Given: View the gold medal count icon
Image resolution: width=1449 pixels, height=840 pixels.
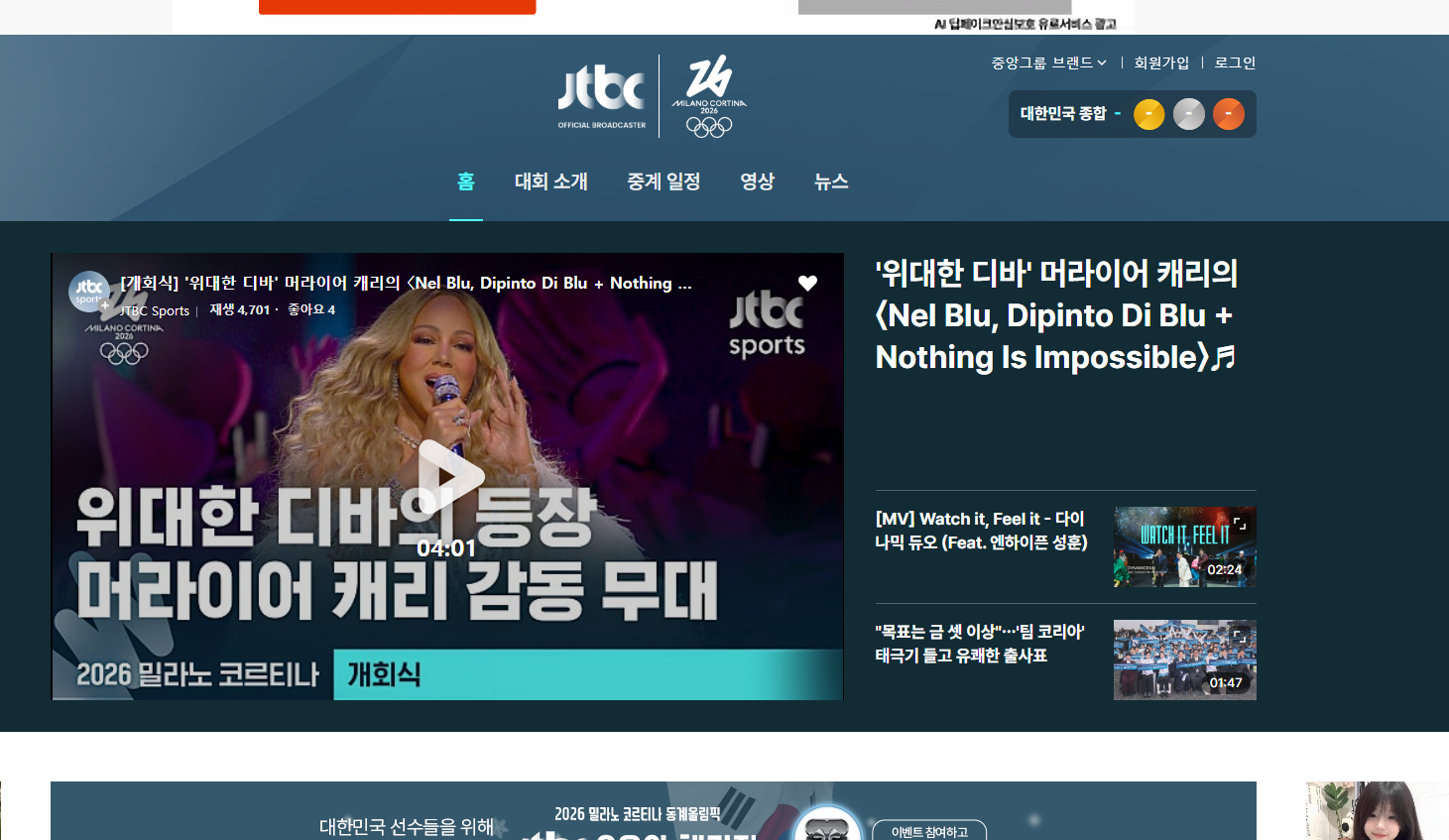Looking at the screenshot, I should [x=1148, y=114].
